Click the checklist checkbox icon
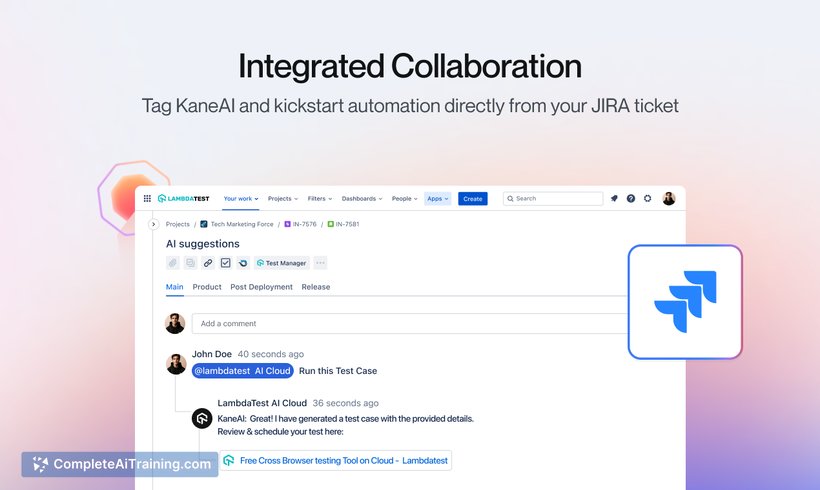 [x=225, y=263]
